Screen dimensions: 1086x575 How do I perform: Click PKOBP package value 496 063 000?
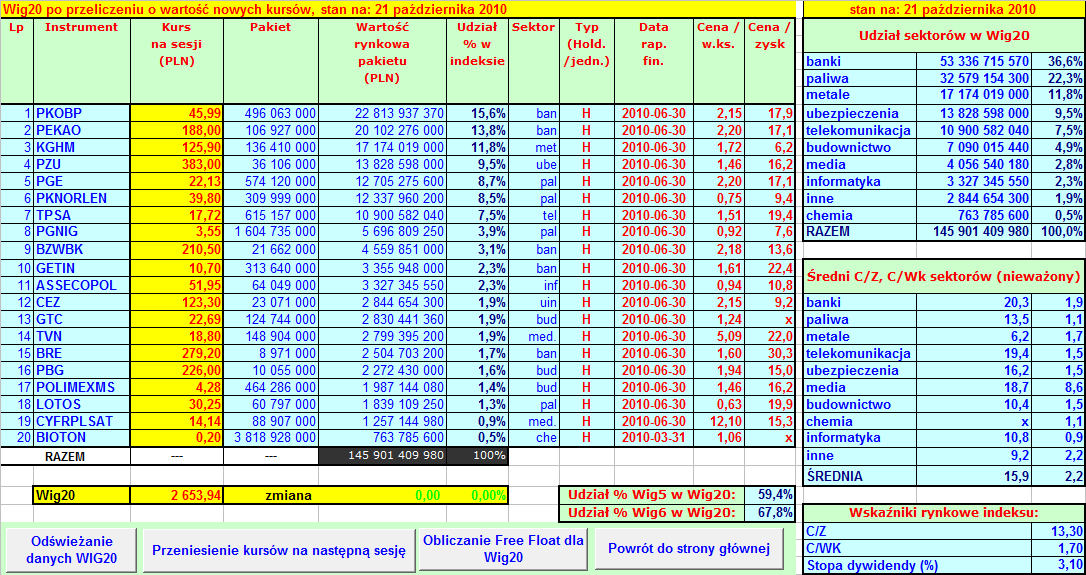[x=272, y=113]
